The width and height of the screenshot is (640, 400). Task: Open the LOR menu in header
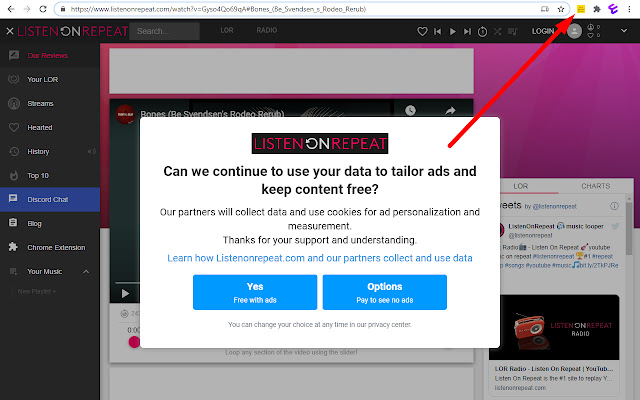pos(227,30)
